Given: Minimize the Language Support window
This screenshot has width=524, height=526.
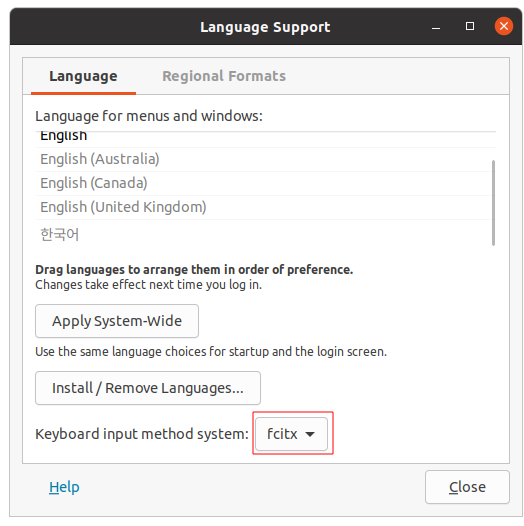Looking at the screenshot, I should [436, 27].
